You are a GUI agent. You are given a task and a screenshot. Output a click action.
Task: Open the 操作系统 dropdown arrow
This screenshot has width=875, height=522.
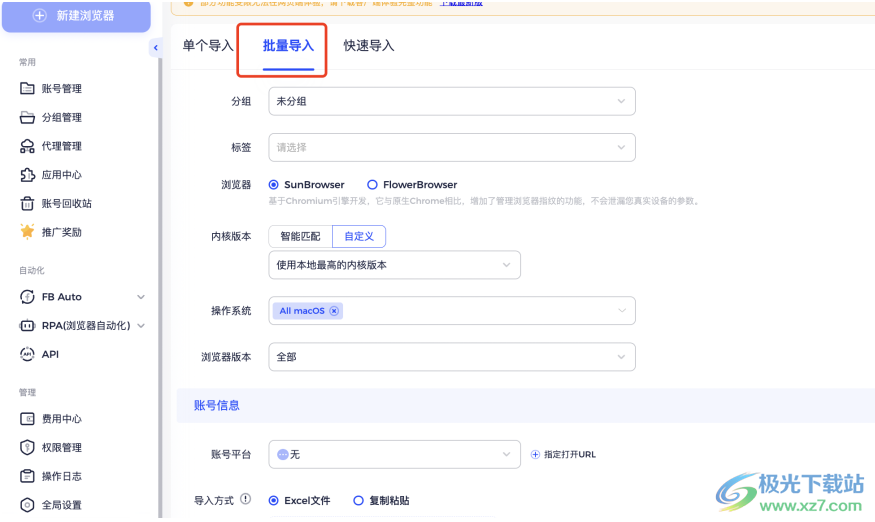622,310
